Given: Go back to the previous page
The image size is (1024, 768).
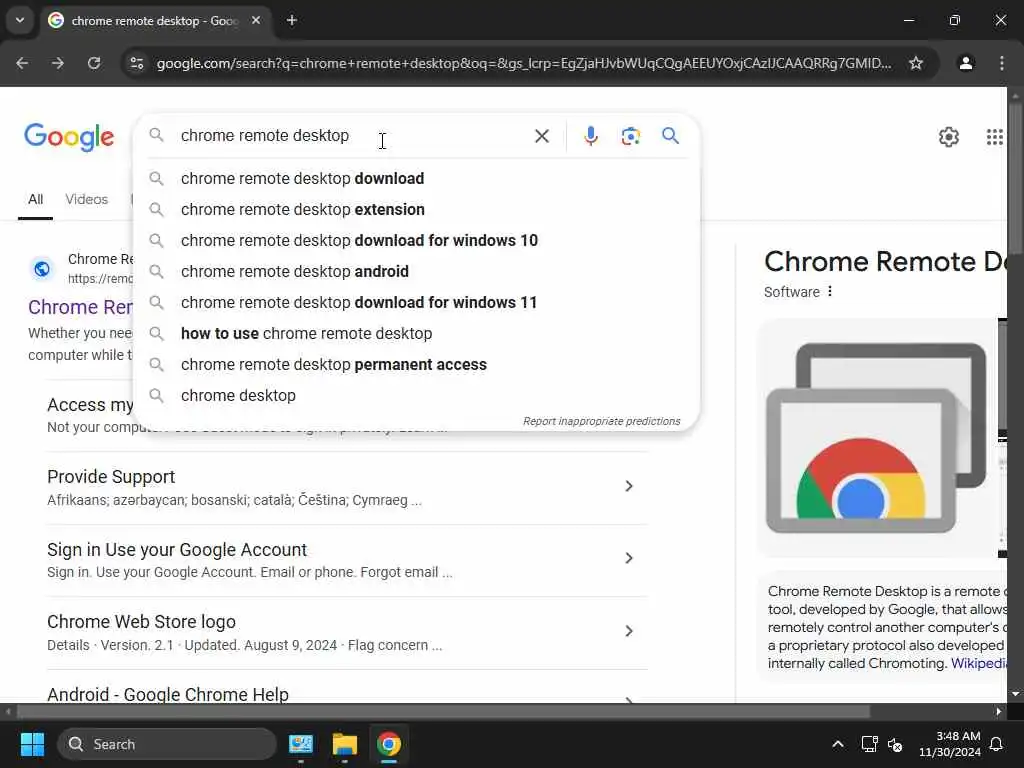Looking at the screenshot, I should click(x=22, y=63).
